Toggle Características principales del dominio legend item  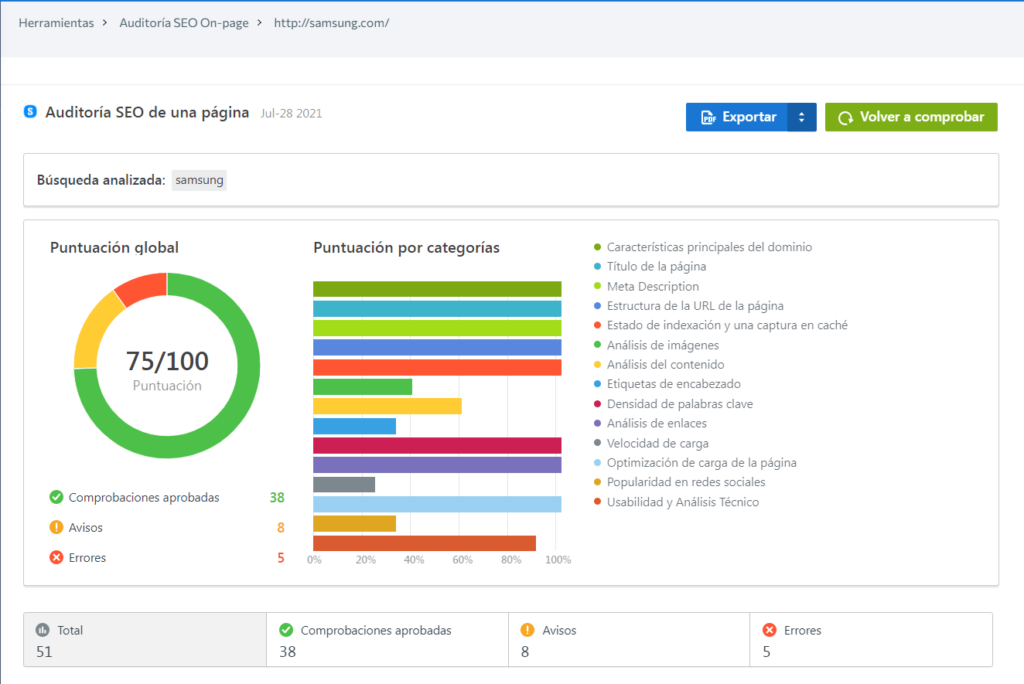(x=703, y=247)
